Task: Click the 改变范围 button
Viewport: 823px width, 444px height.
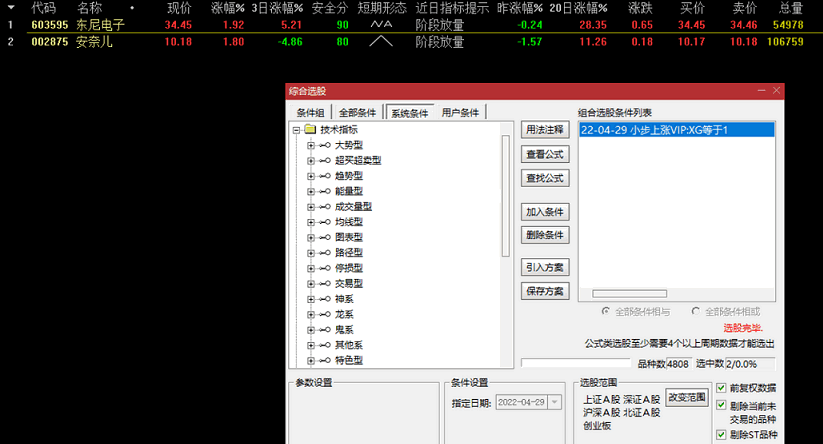Action: click(687, 397)
